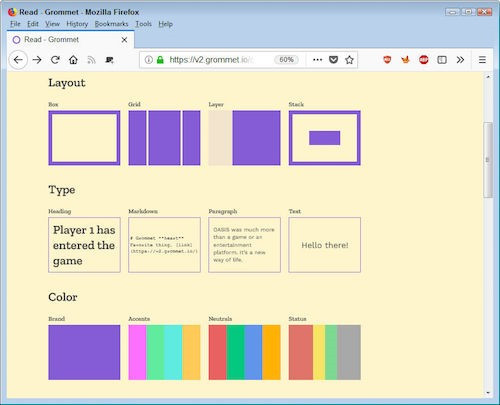This screenshot has width=500, height=405.
Task: Click the Firefox logo in title bar
Action: pos(12,12)
